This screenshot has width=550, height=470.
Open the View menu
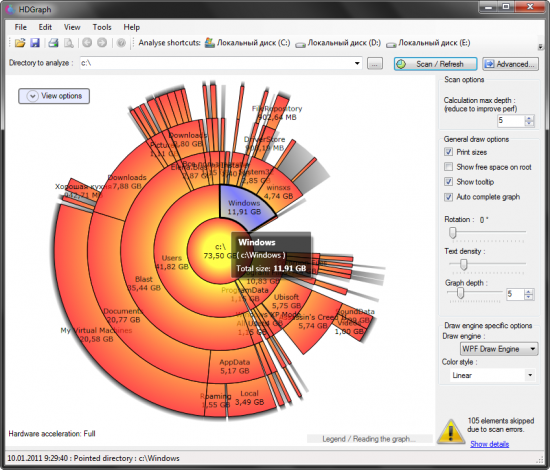[x=72, y=27]
